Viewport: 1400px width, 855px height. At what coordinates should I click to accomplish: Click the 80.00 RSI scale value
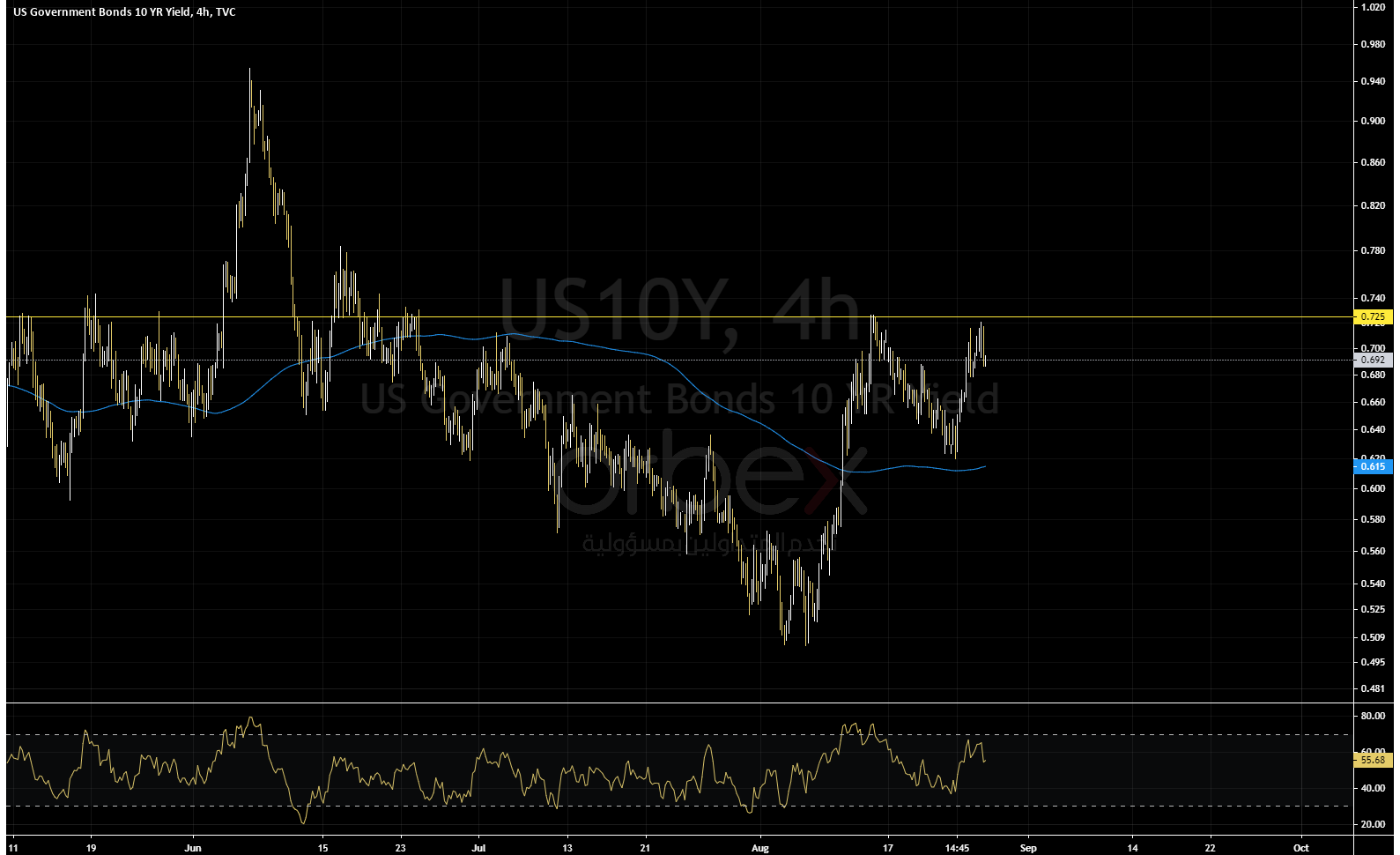[1372, 716]
